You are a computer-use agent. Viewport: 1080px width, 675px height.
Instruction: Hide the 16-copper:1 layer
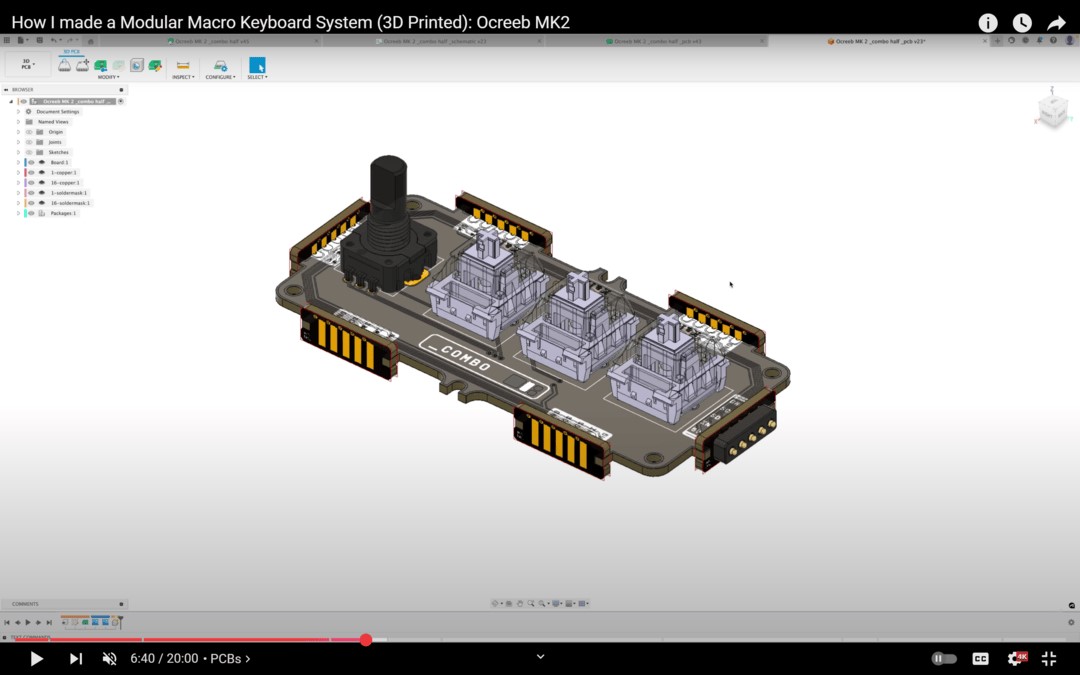click(x=31, y=183)
